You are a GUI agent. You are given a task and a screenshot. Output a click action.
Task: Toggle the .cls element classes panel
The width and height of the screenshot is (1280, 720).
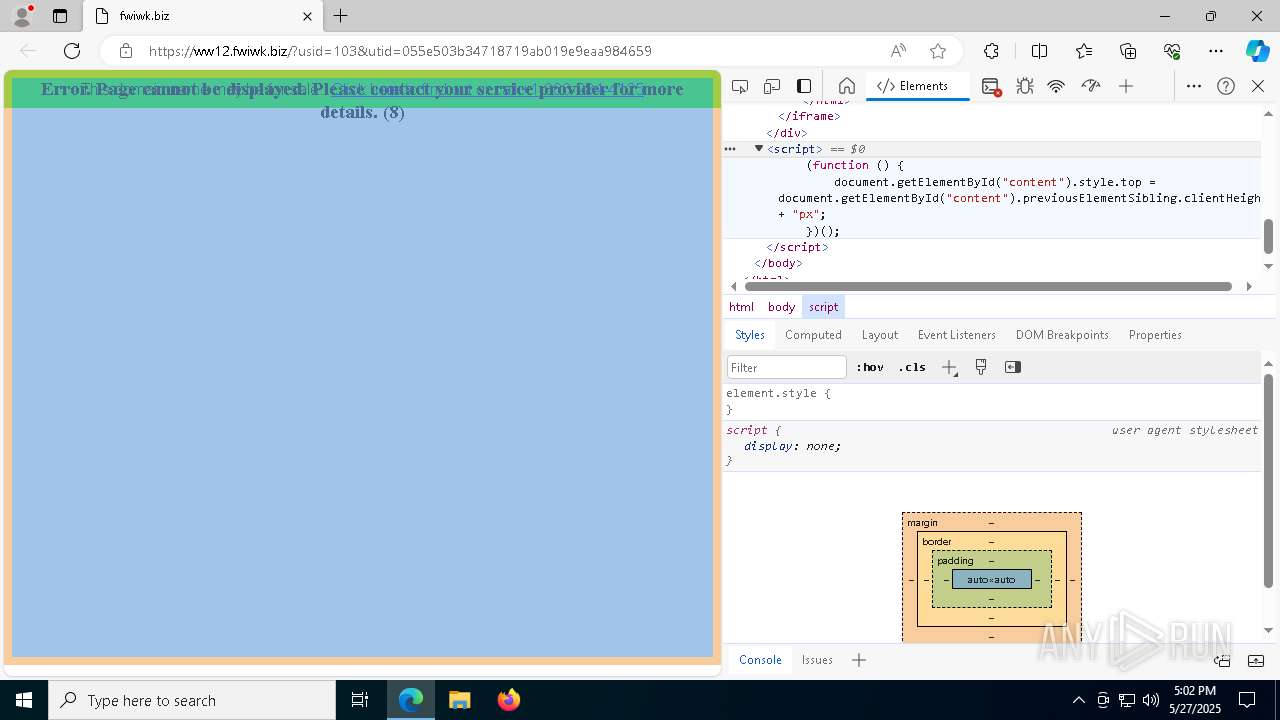(x=912, y=367)
